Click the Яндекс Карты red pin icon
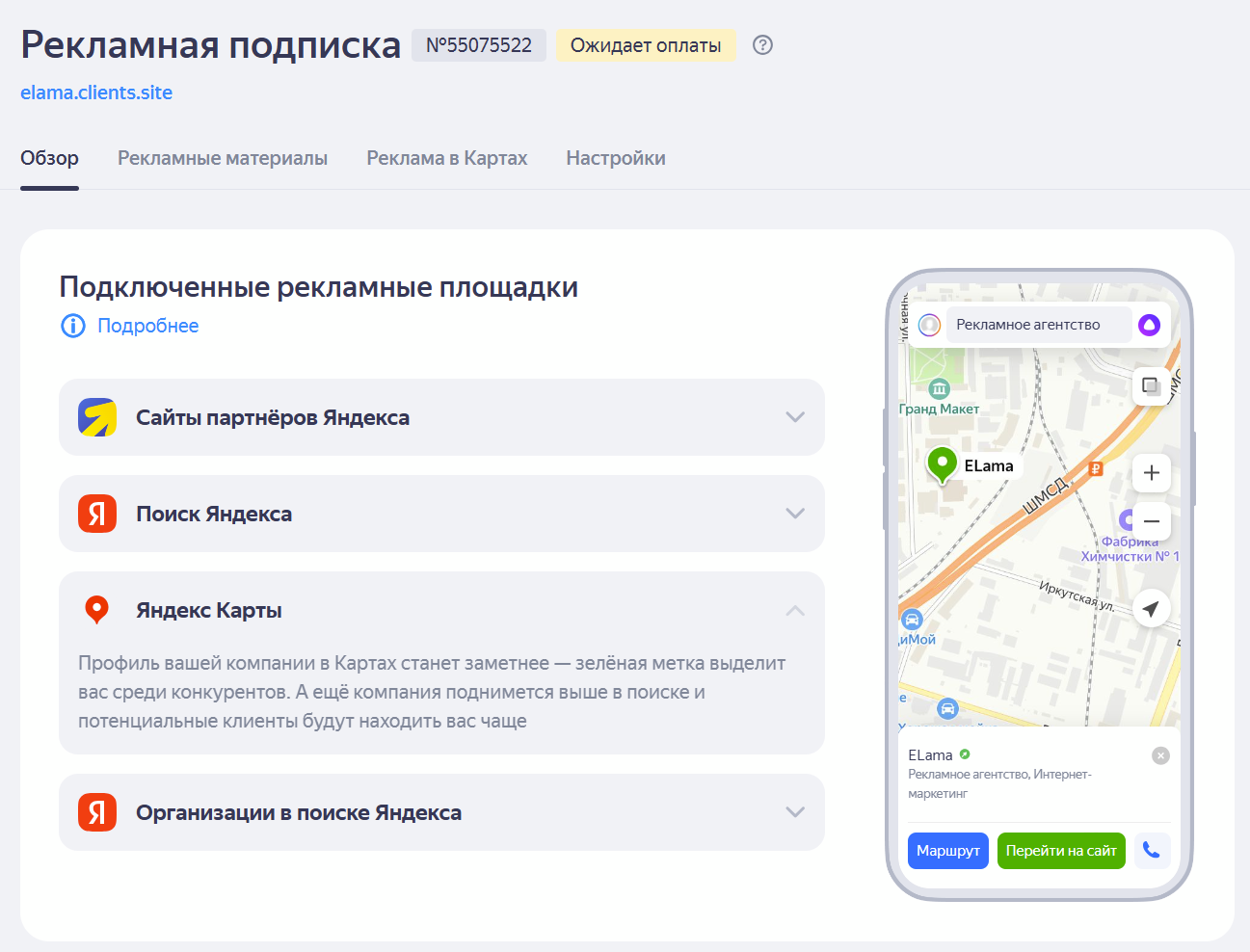Viewport: 1250px width, 952px height. (97, 610)
